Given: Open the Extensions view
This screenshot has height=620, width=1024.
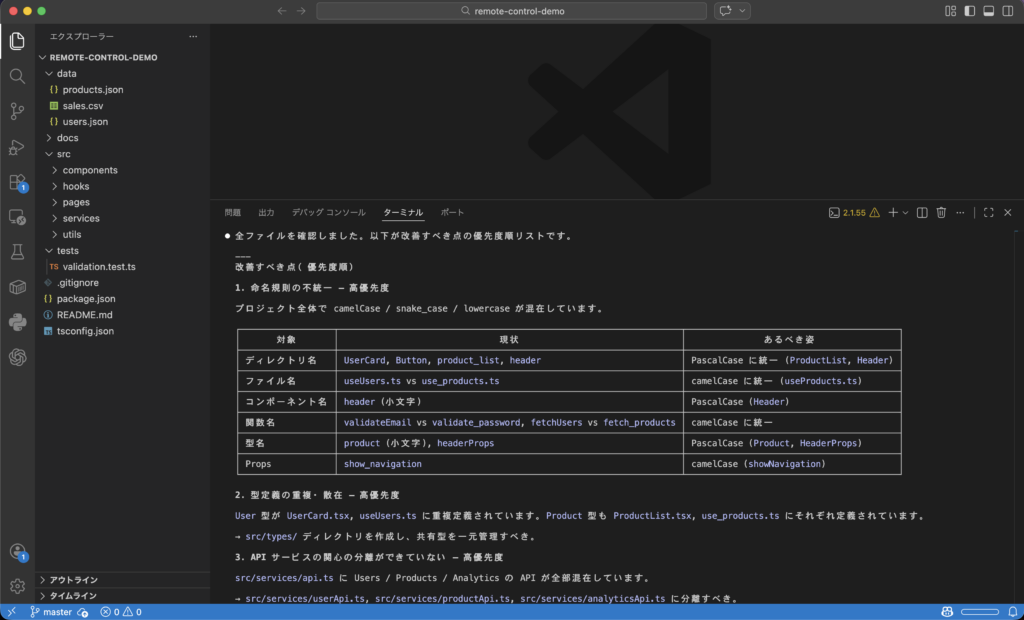Looking at the screenshot, I should (17, 182).
